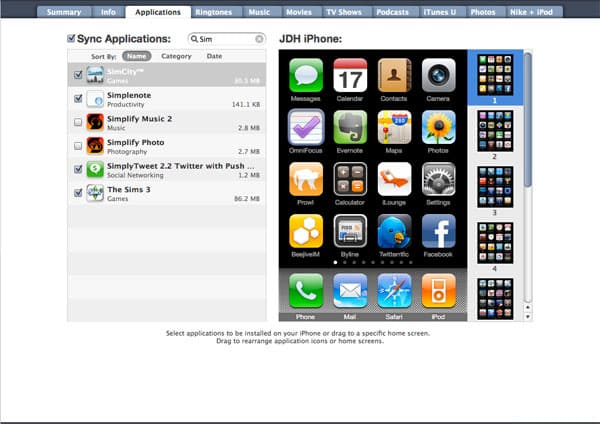Click the Simplify Music 2 app icon
Viewport: 600px width, 424px height.
point(95,122)
